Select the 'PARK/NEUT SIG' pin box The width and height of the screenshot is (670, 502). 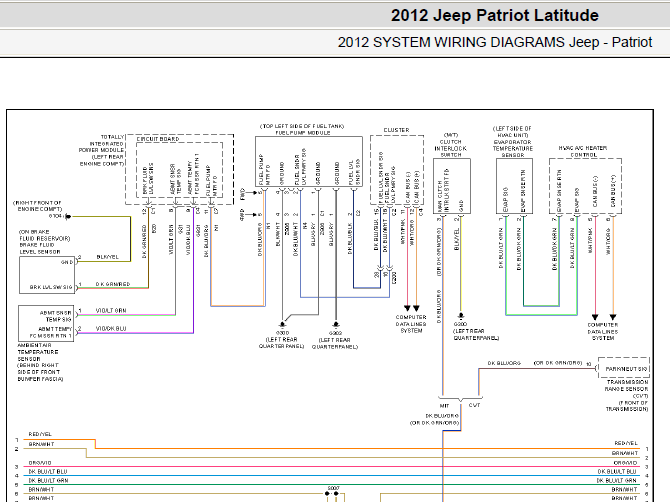tap(624, 368)
